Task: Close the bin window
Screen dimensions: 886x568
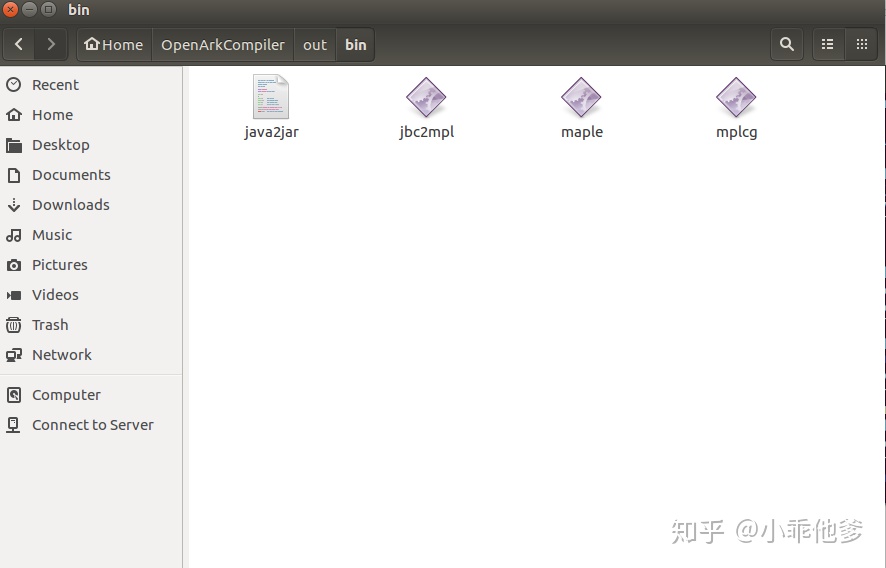Action: 10,10
